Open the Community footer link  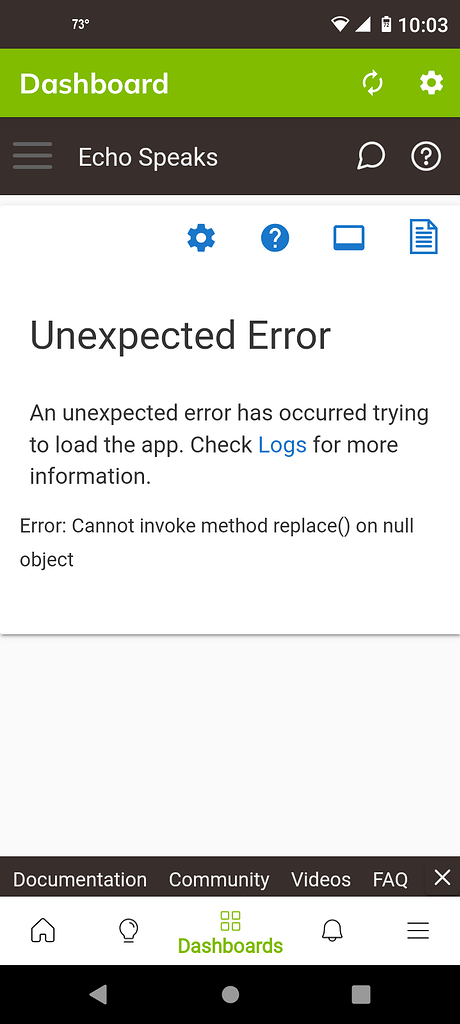coord(219,880)
